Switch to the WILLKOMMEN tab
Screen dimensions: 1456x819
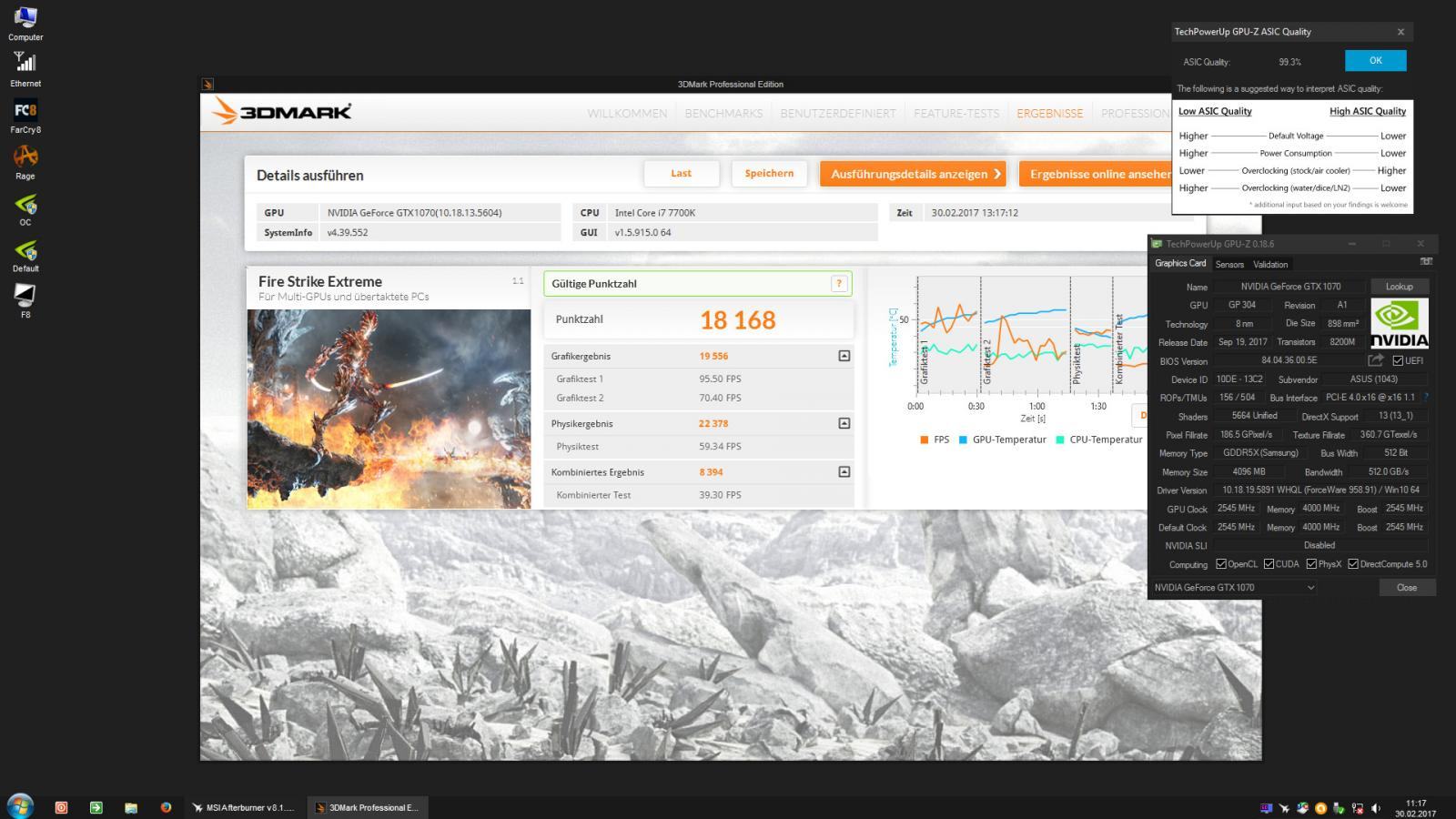point(627,114)
